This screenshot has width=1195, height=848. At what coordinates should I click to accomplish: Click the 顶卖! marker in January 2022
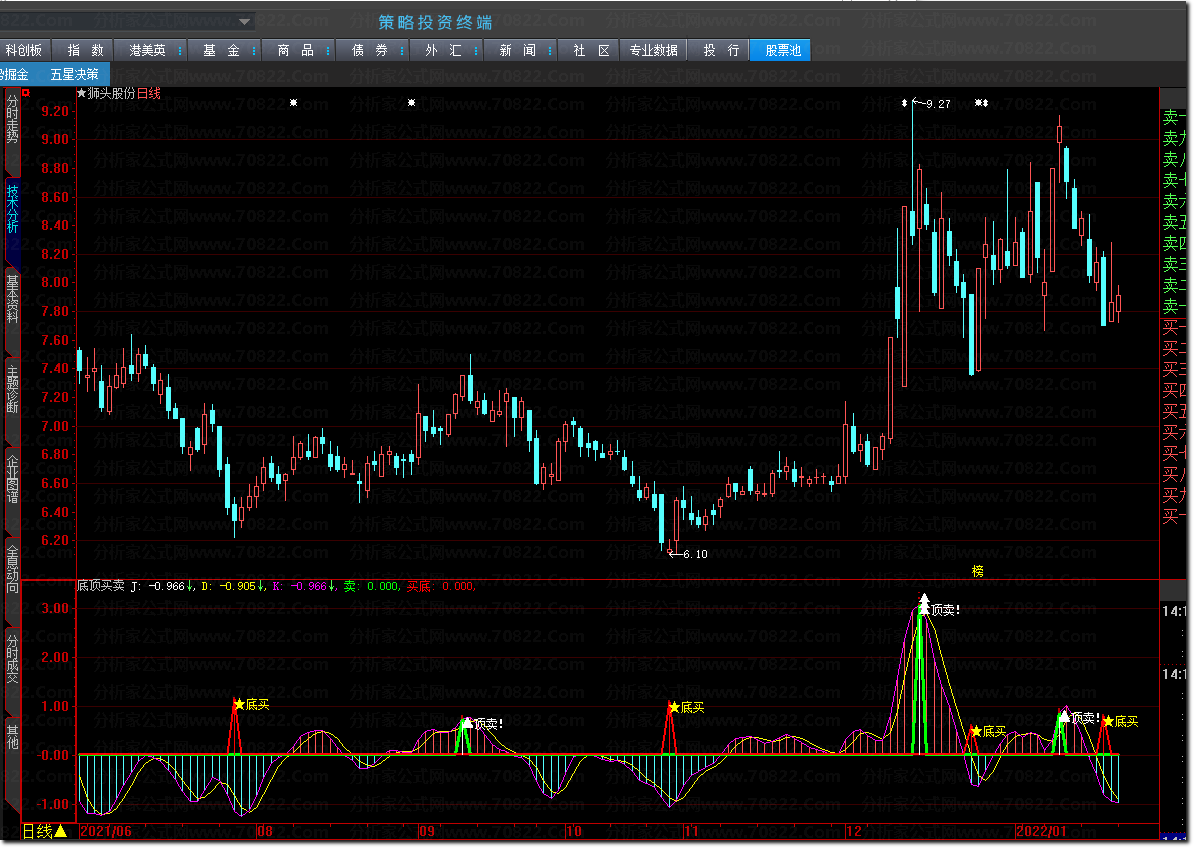tap(1064, 716)
